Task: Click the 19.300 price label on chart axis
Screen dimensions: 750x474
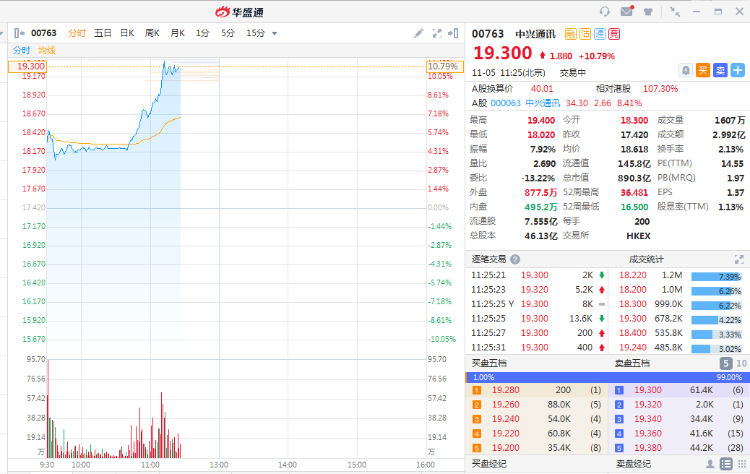Action: (x=27, y=66)
